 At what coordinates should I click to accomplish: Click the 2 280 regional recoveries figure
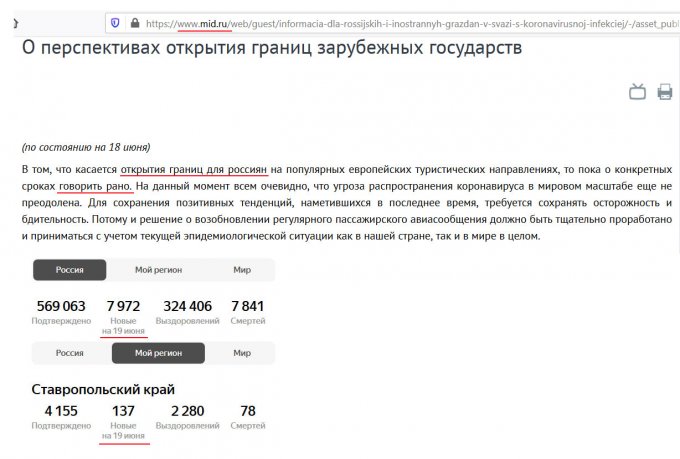(x=187, y=411)
